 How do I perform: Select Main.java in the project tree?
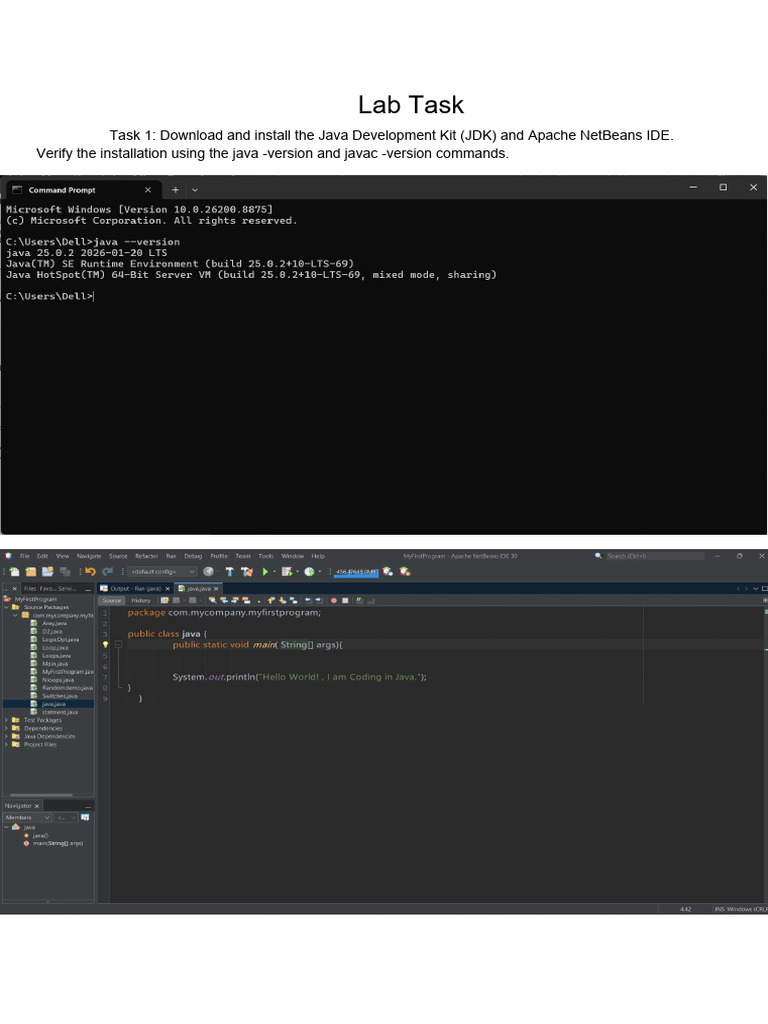tap(55, 664)
